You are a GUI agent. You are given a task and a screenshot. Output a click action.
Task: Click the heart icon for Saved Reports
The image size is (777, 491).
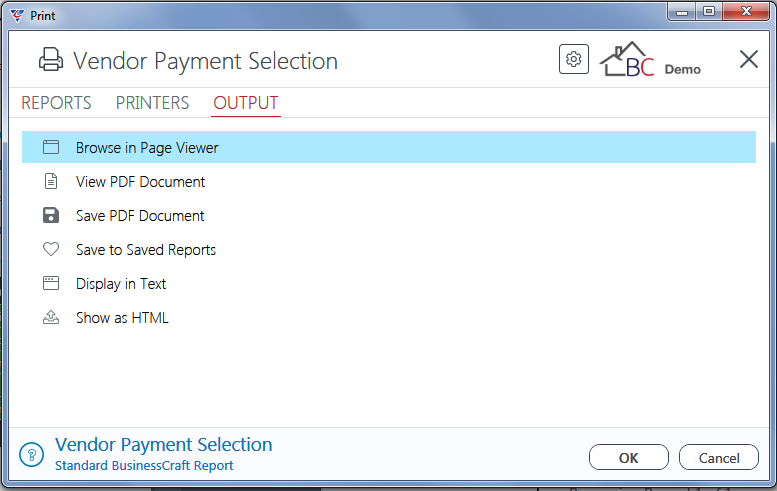tap(51, 249)
